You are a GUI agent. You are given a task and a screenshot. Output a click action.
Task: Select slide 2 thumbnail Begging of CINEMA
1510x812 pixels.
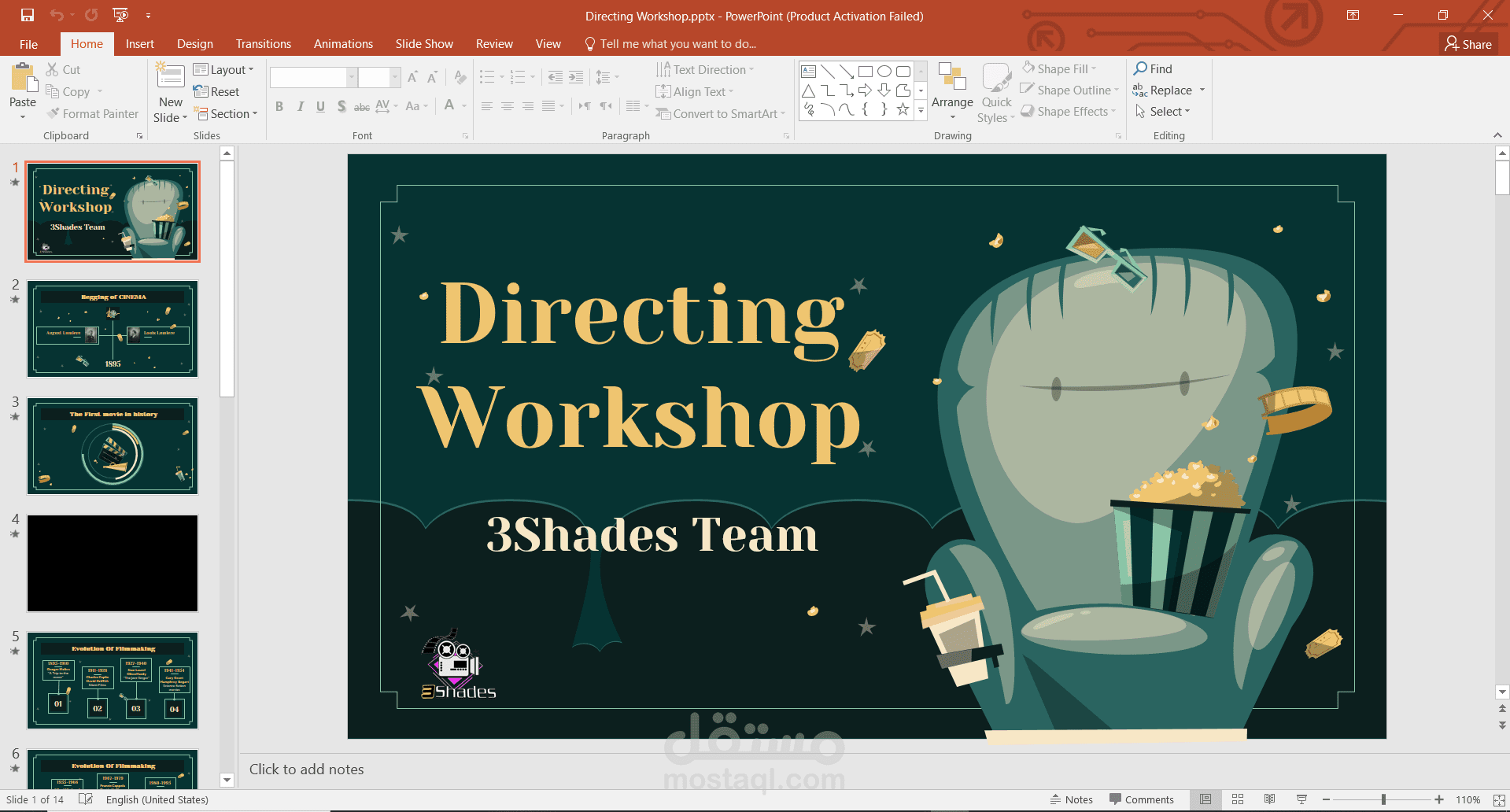click(113, 329)
